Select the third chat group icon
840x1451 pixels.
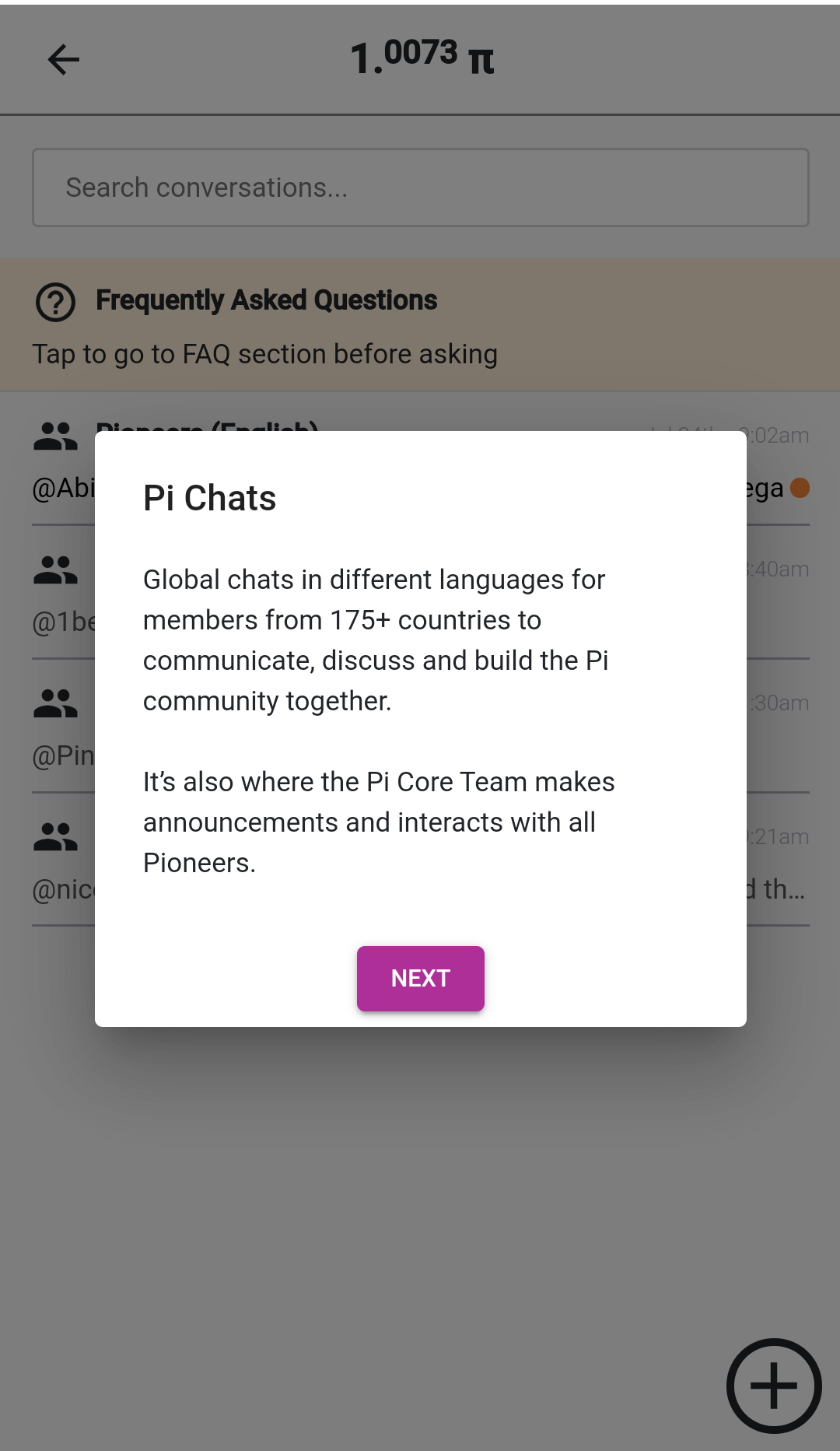[55, 704]
